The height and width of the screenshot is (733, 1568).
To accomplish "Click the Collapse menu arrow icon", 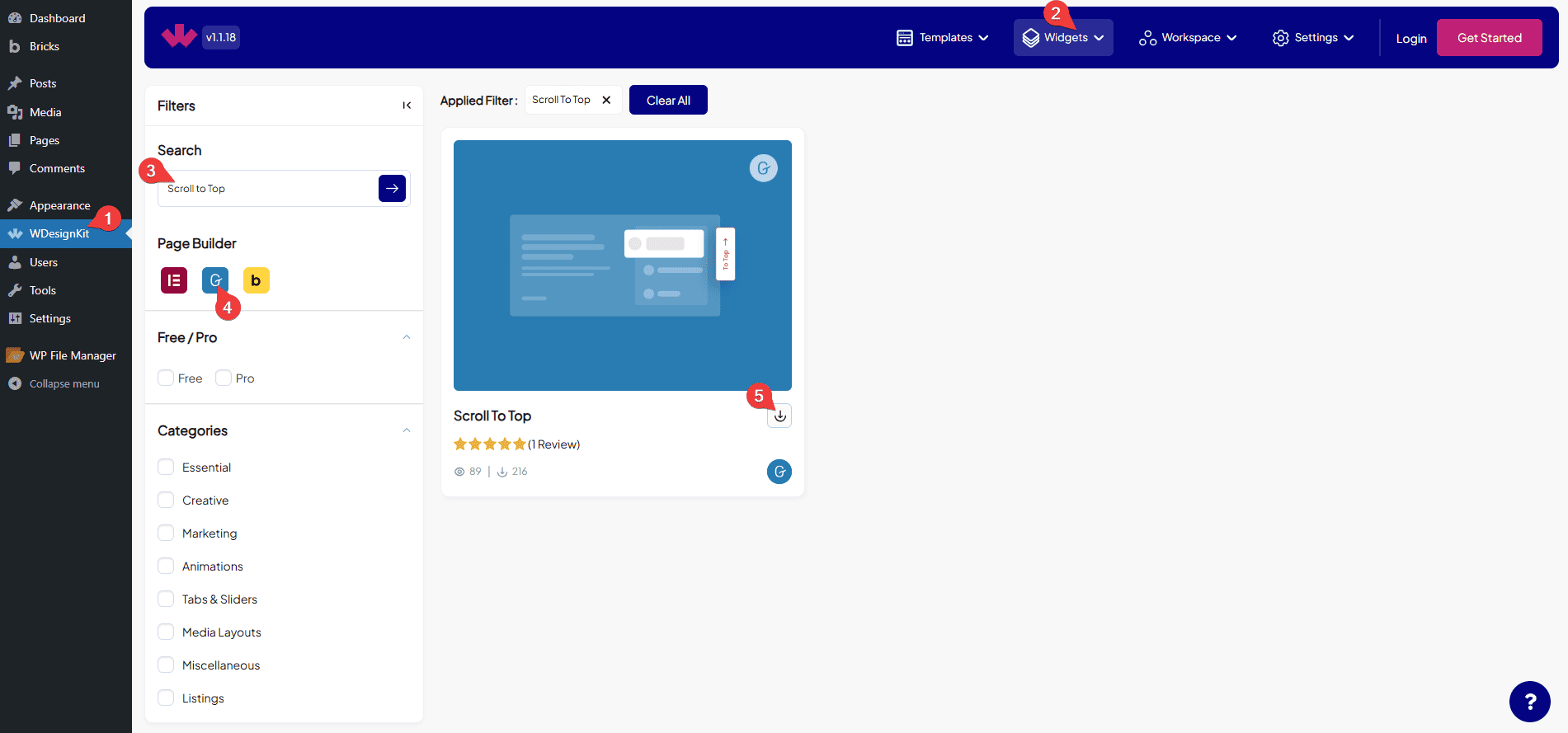I will 15,383.
